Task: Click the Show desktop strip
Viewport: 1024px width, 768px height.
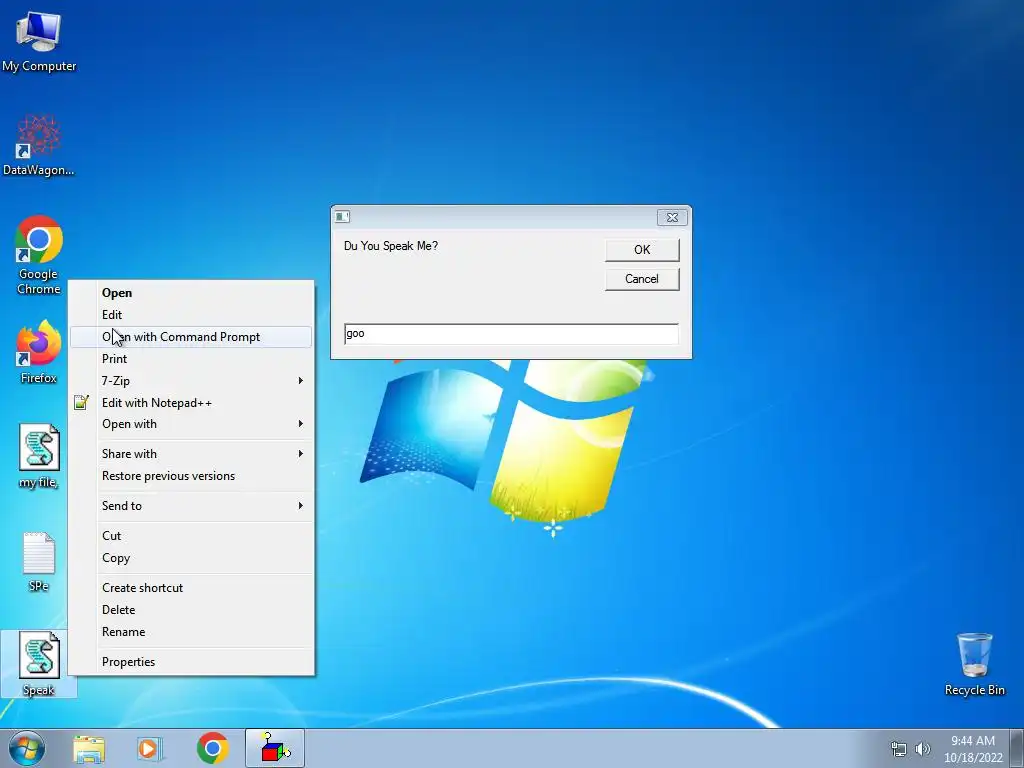Action: (1017, 748)
